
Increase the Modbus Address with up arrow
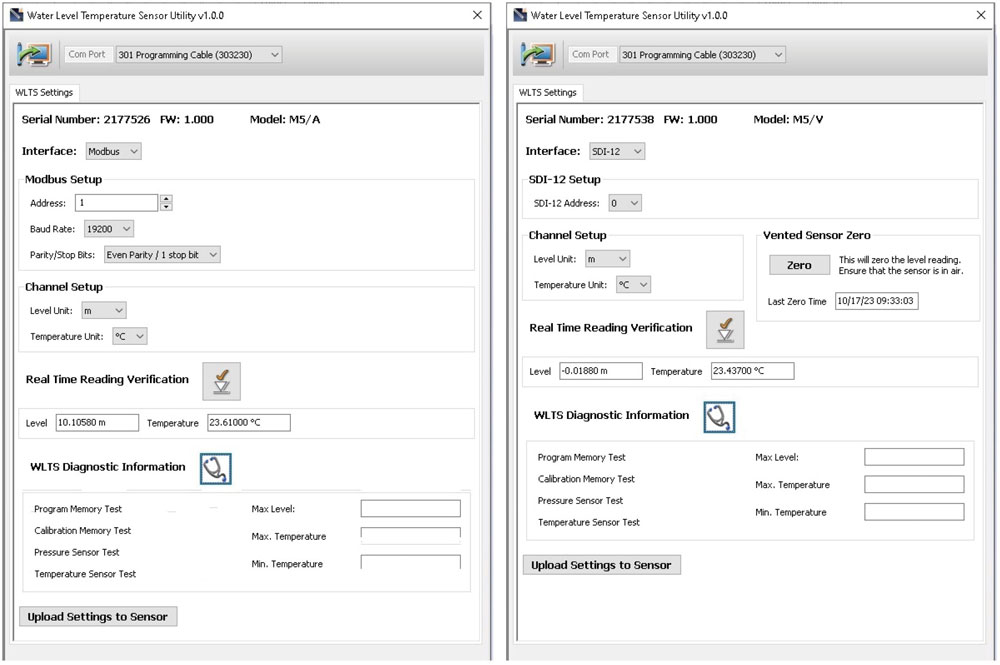[x=166, y=199]
